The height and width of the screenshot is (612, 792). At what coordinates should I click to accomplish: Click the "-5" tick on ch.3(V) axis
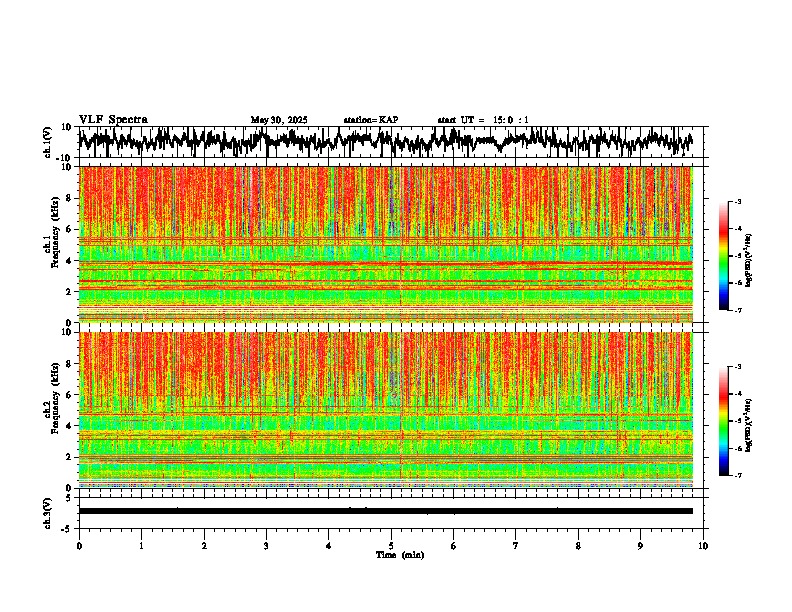(x=68, y=529)
